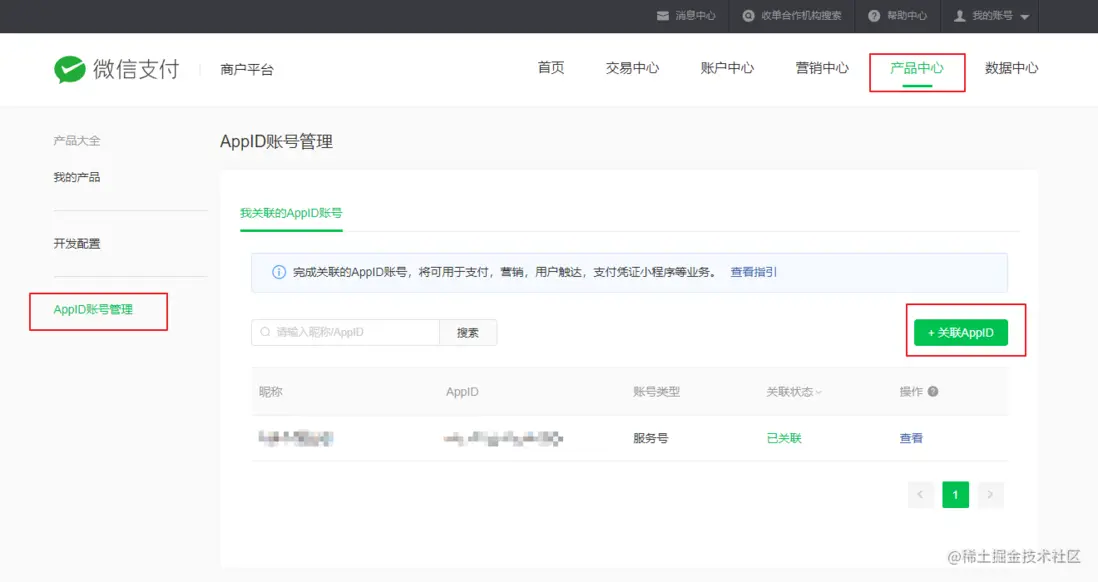Open the 关联状态 filter dropdown
This screenshot has width=1098, height=582.
(818, 391)
